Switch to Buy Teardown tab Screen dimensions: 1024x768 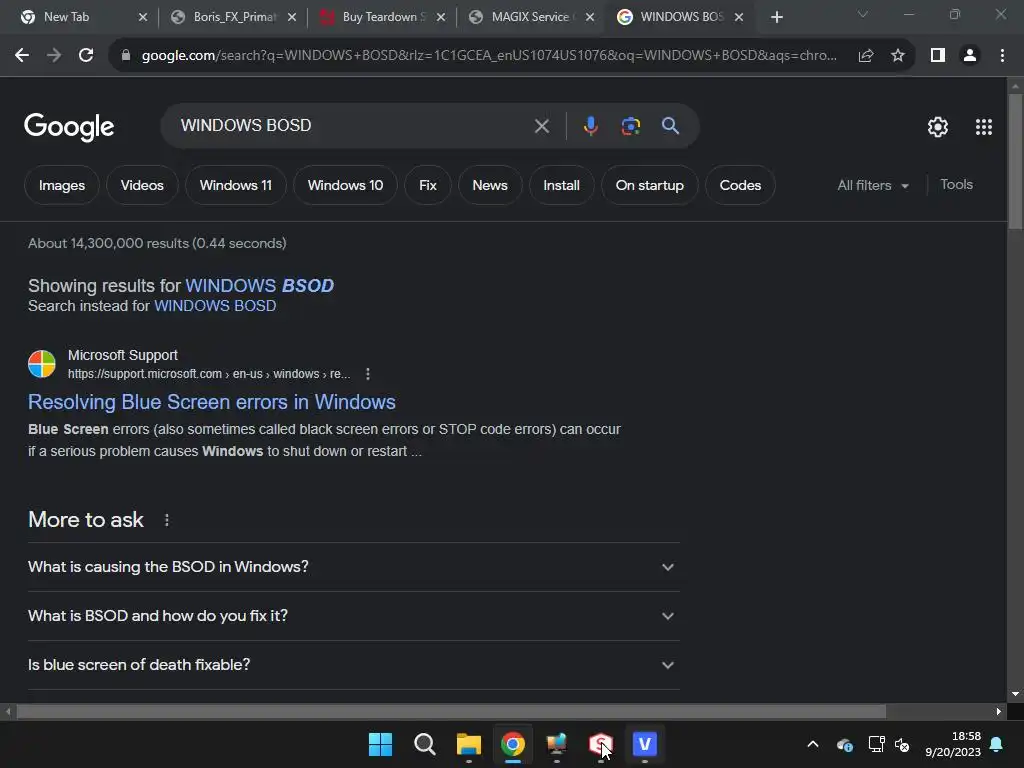[x=383, y=17]
